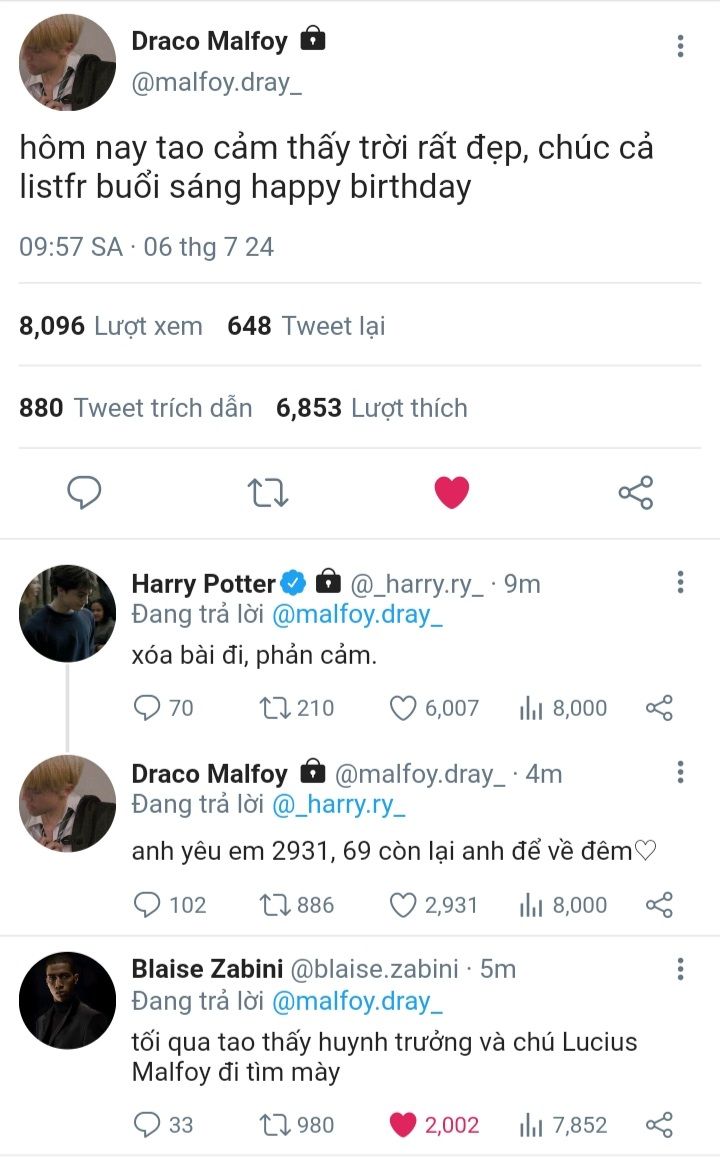Like Harry Potter's reply
This screenshot has height=1164, width=720.
(x=403, y=709)
